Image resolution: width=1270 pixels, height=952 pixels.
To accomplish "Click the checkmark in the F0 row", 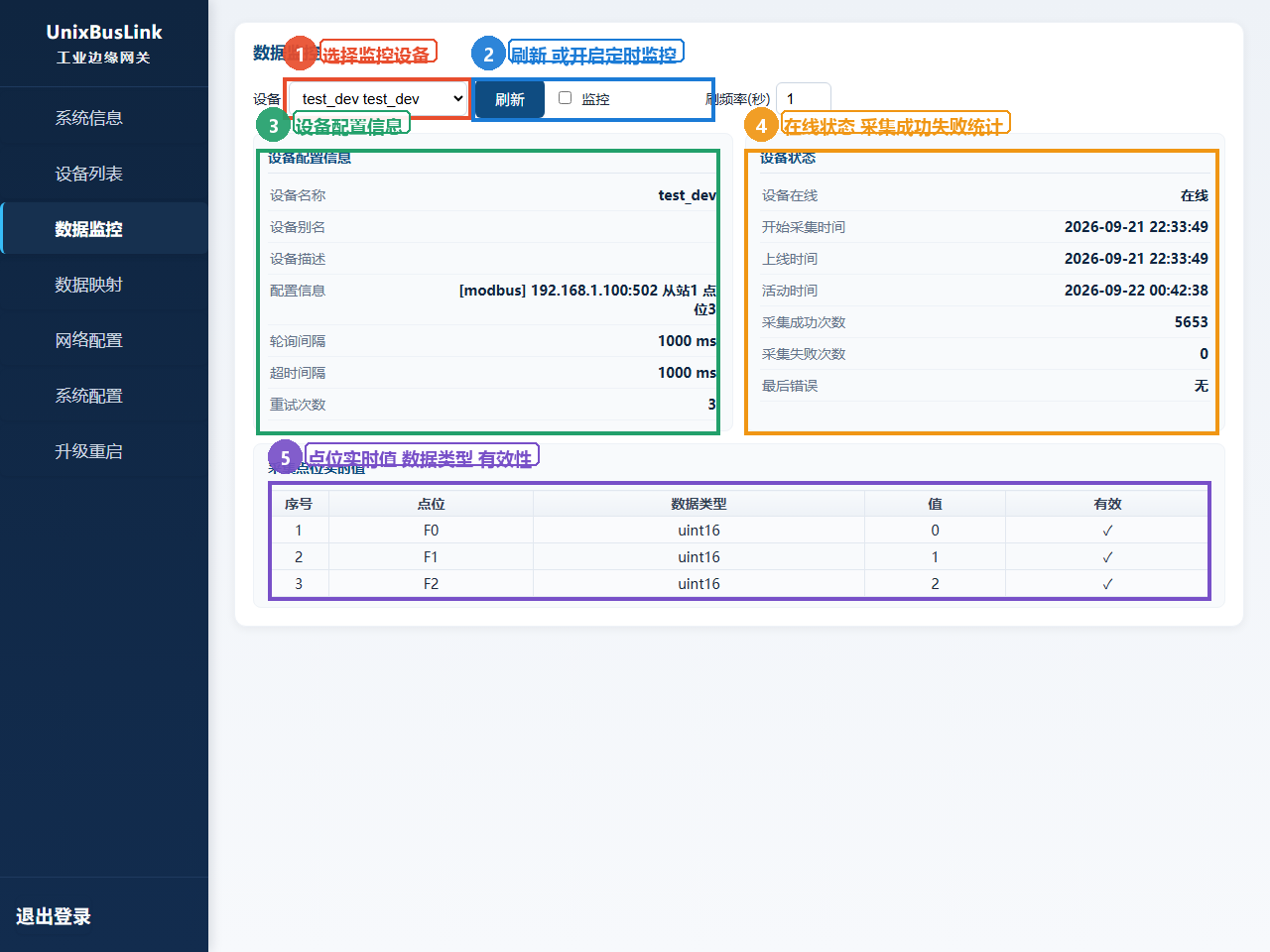I will click(x=1107, y=531).
